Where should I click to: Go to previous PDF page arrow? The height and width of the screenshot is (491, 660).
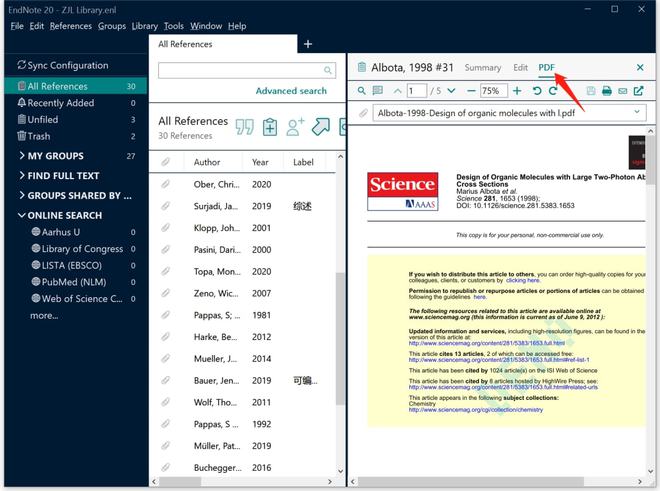(x=397, y=91)
